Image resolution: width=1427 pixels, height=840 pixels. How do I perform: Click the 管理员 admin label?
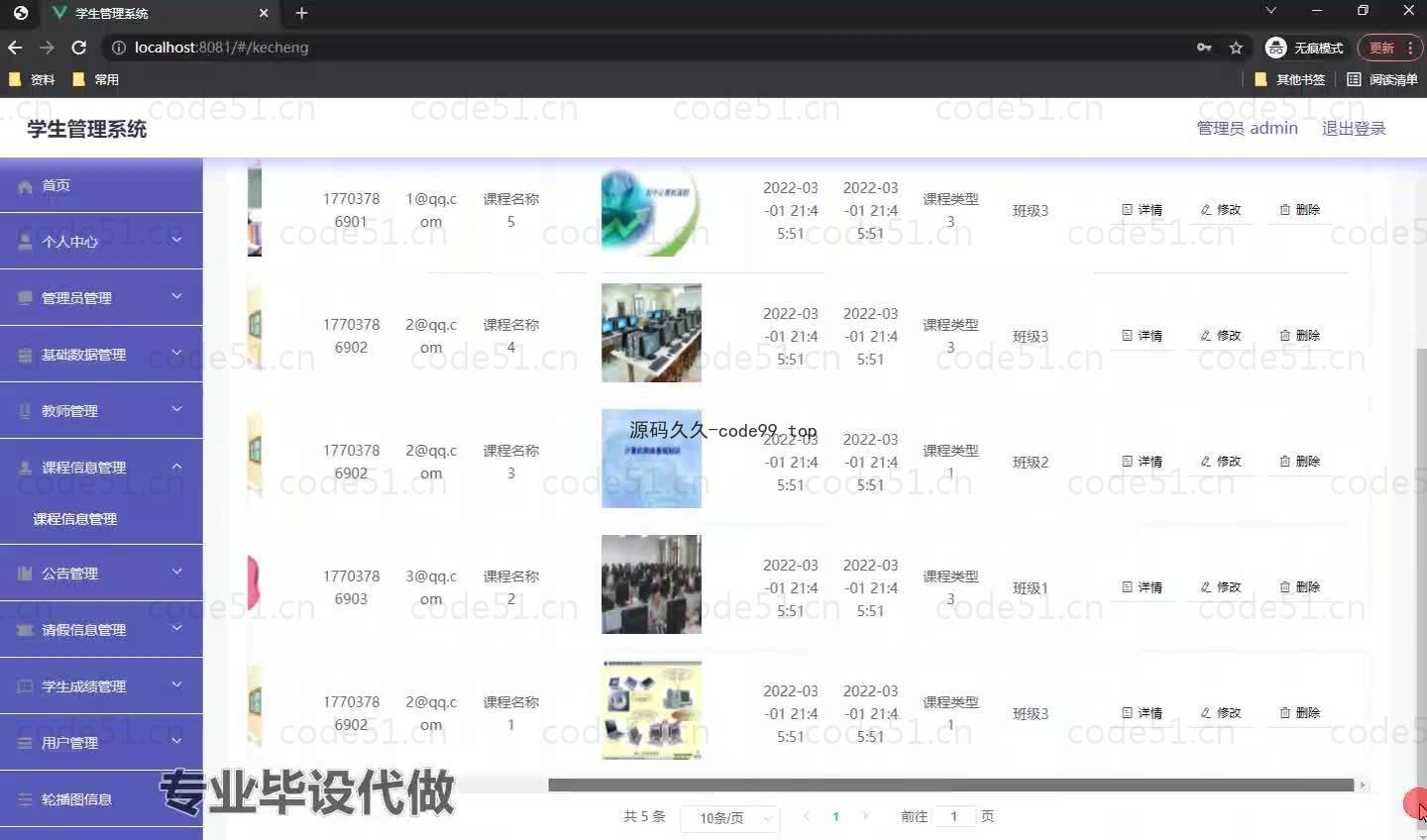[1247, 129]
